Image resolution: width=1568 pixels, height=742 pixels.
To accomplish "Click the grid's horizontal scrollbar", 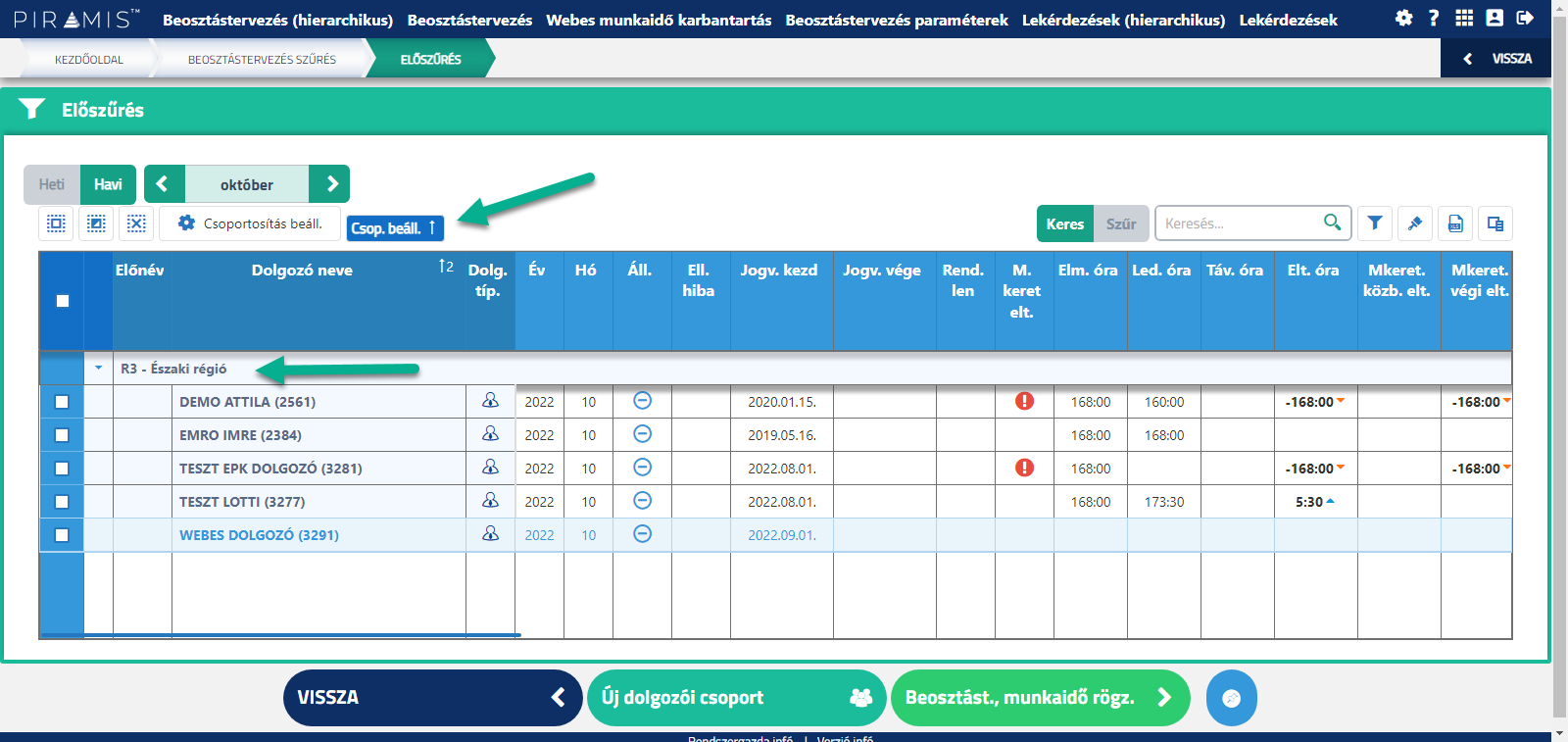I will point(280,635).
